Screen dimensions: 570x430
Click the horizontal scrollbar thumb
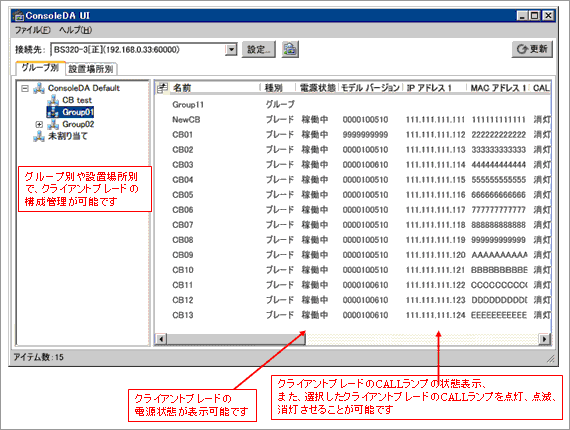tap(236, 339)
